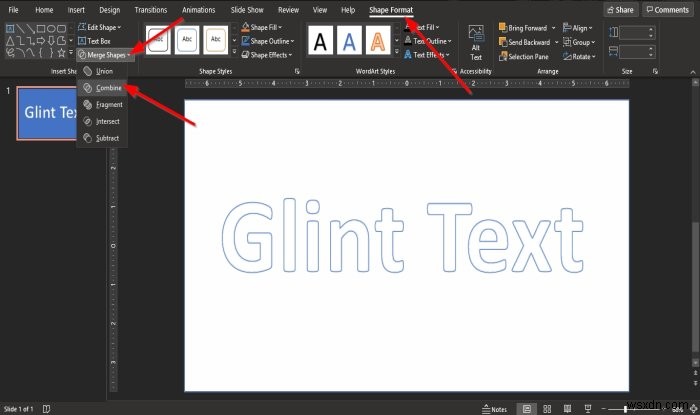Switch to Slide Sorter view

tap(547, 409)
